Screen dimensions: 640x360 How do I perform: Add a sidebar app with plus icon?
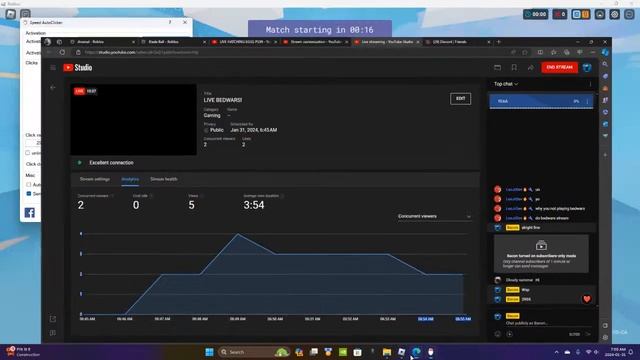605,155
